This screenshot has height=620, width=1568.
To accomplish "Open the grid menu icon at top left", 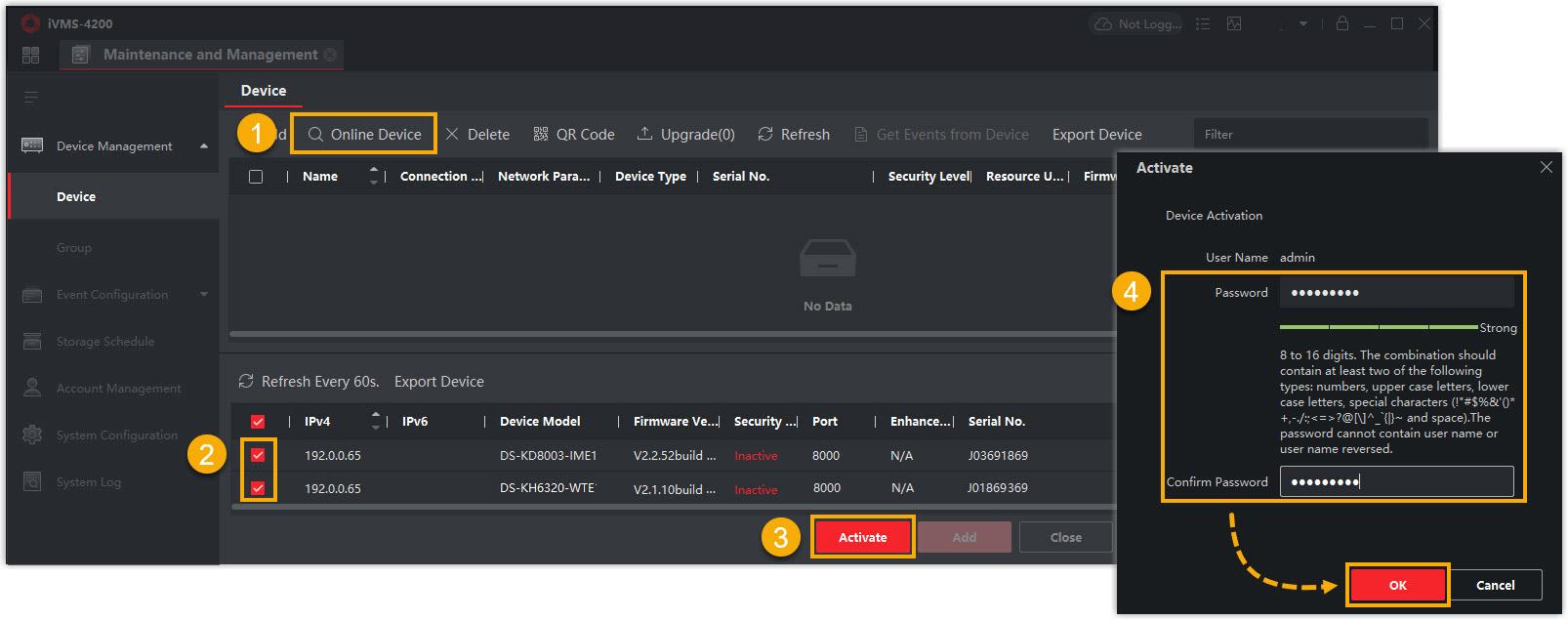I will 30,55.
